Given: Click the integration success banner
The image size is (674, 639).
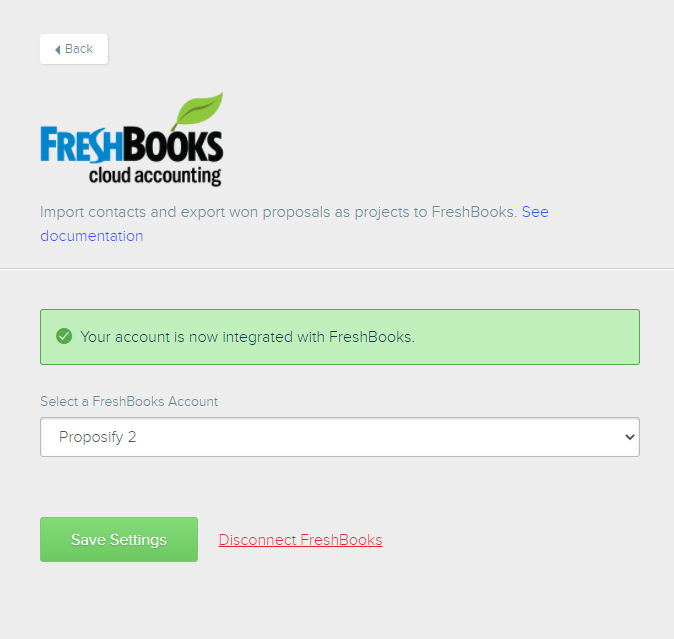Looking at the screenshot, I should point(340,337).
